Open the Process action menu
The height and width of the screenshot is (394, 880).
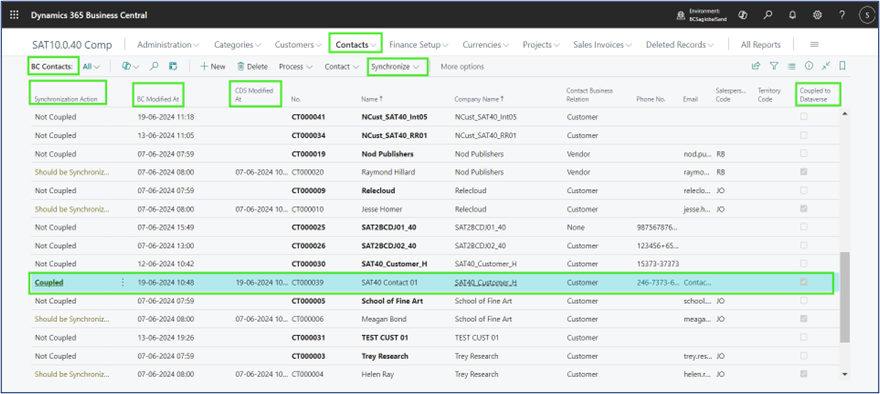click(x=296, y=66)
